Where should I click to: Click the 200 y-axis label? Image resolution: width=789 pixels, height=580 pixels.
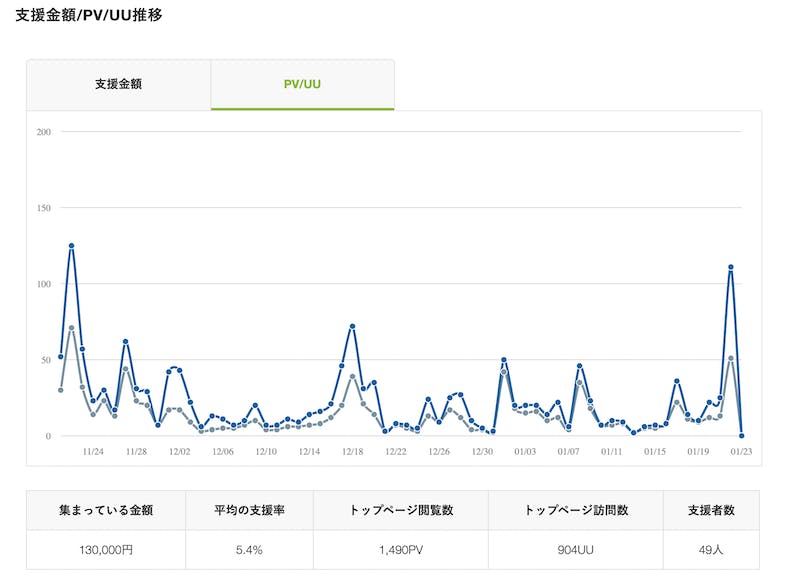click(43, 131)
